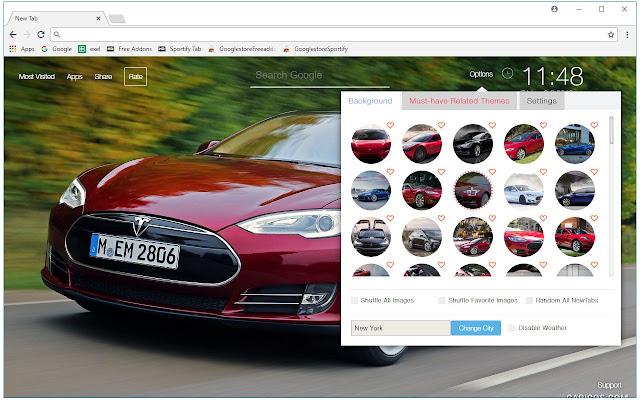The width and height of the screenshot is (640, 400).
Task: Focus the Search Google field
Action: (x=320, y=76)
